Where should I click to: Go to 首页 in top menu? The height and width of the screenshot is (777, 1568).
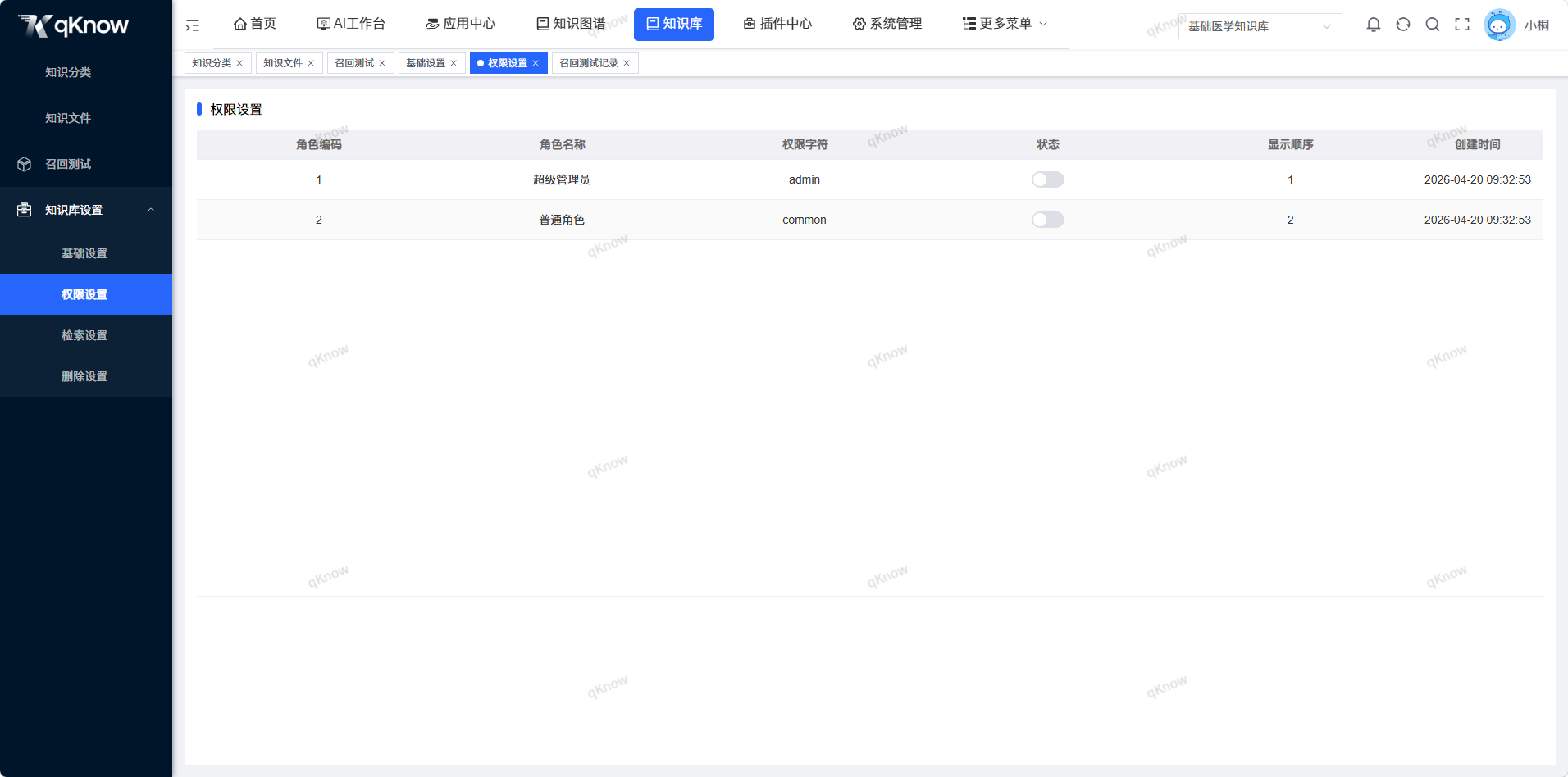[x=255, y=24]
